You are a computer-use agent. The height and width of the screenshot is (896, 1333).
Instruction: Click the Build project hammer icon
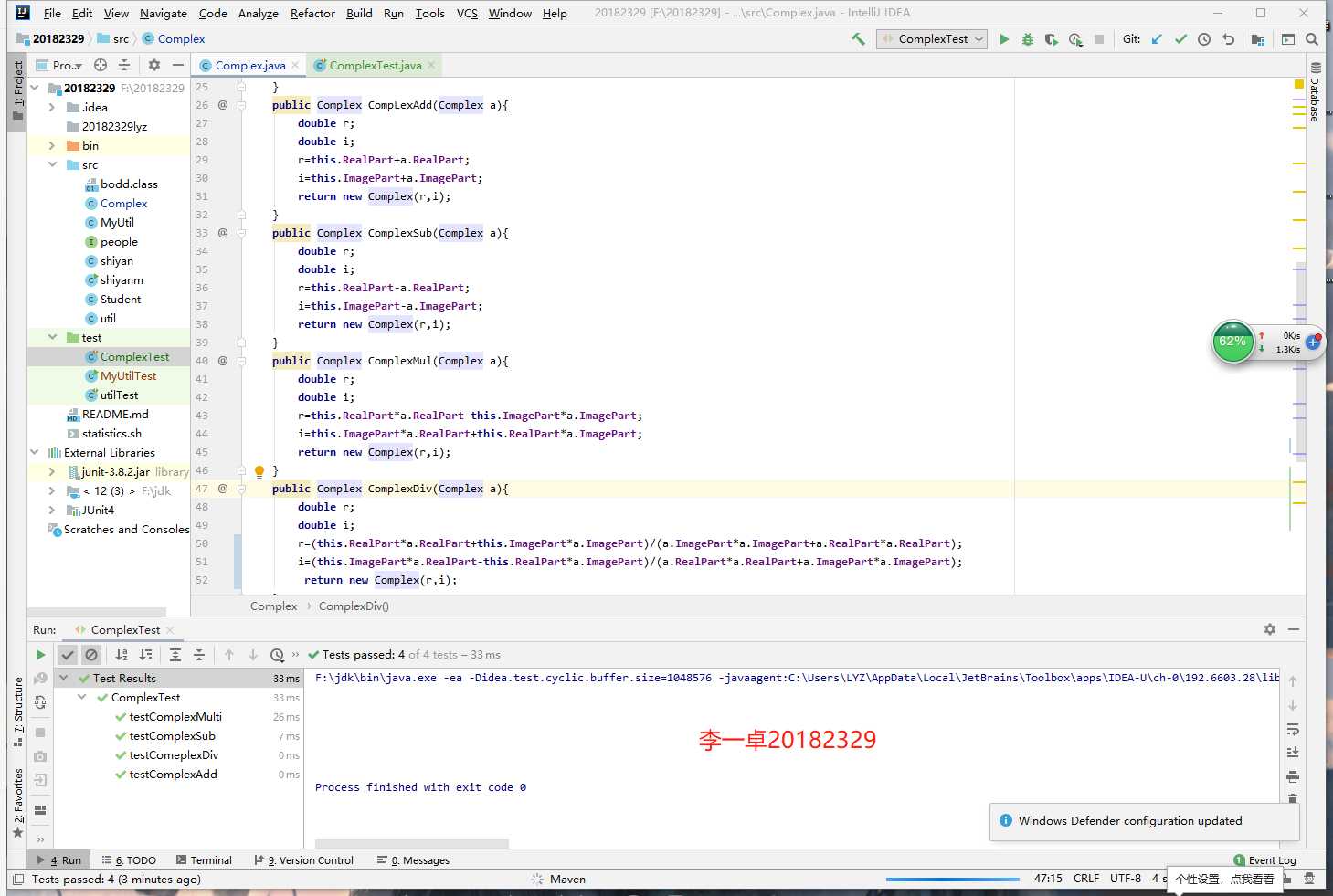pos(858,39)
